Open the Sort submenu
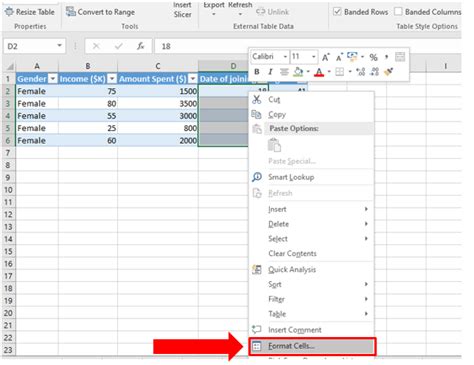Screen dimensions: 474x365 tap(311, 284)
